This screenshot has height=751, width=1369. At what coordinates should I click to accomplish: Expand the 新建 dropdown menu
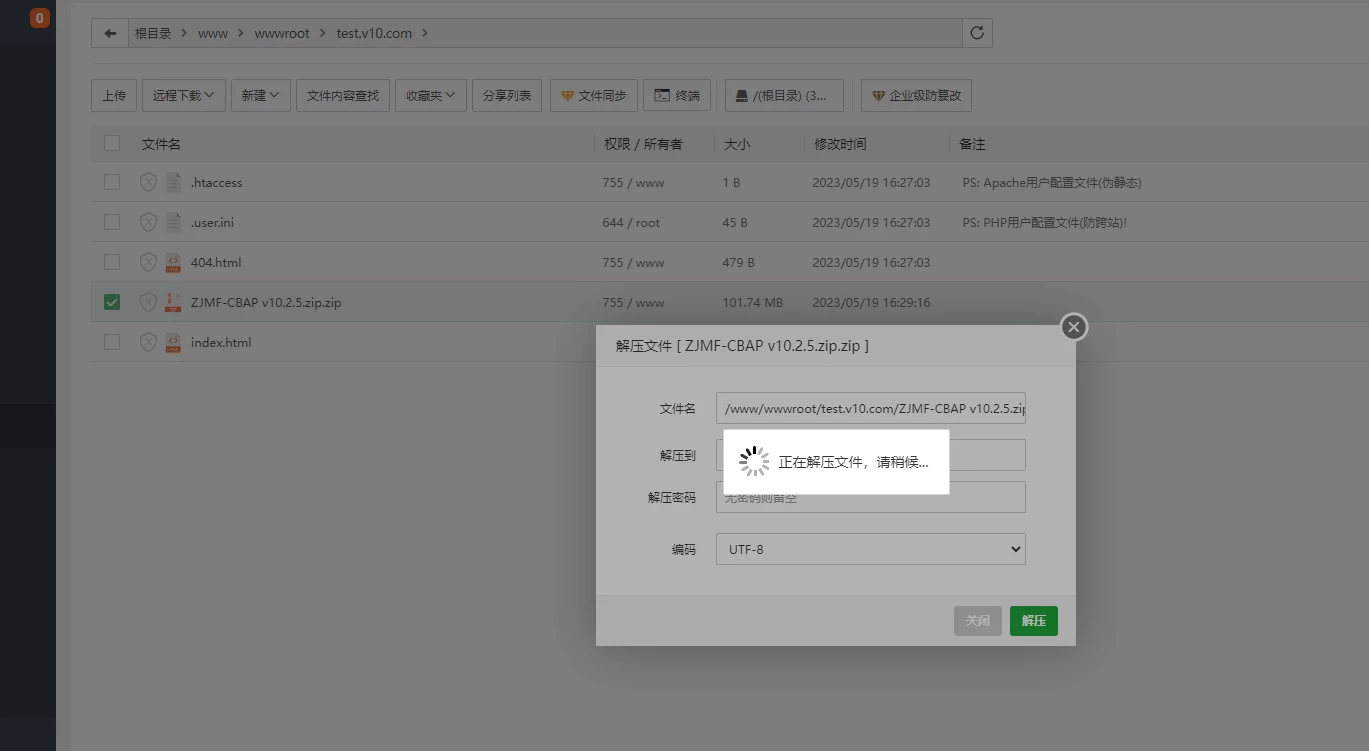(260, 96)
